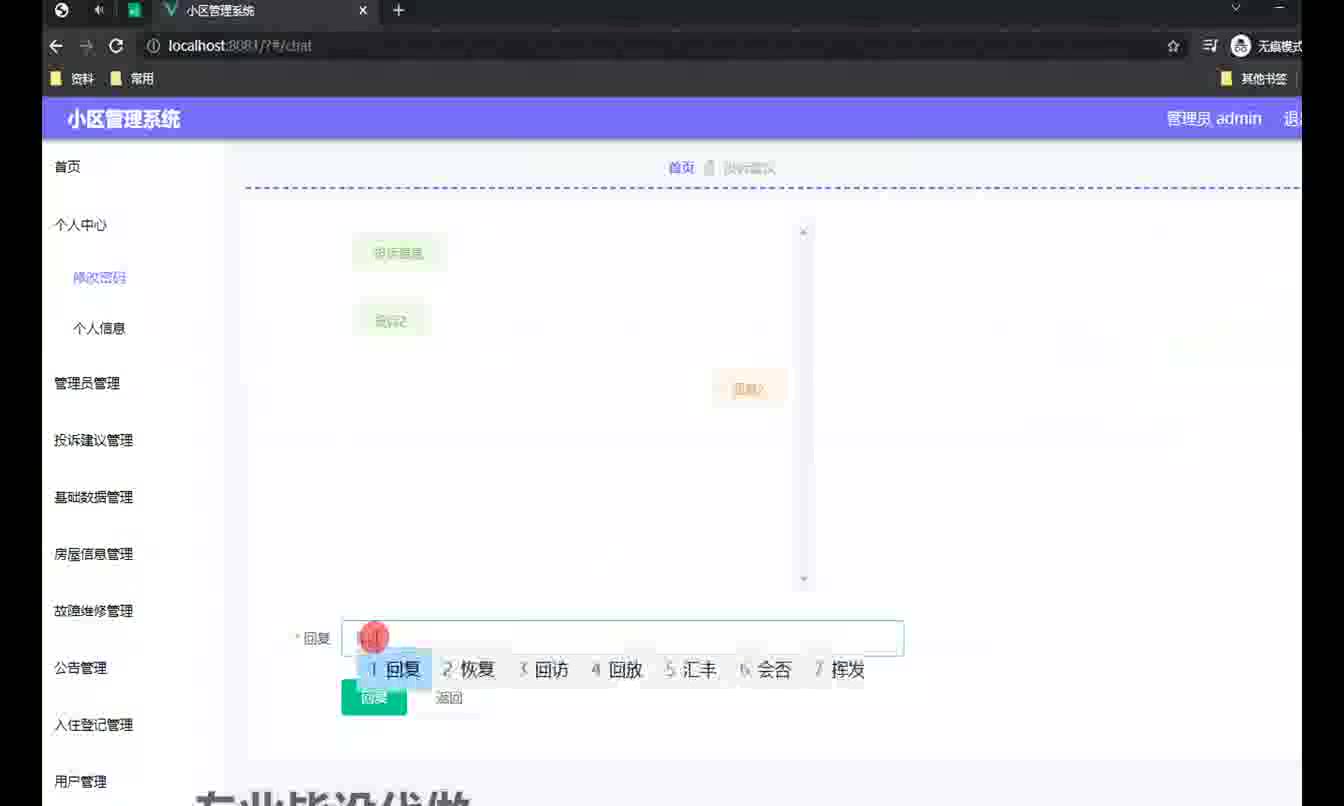Open 个人信息 in the sidebar
Viewport: 1344px width, 806px height.
click(x=99, y=329)
